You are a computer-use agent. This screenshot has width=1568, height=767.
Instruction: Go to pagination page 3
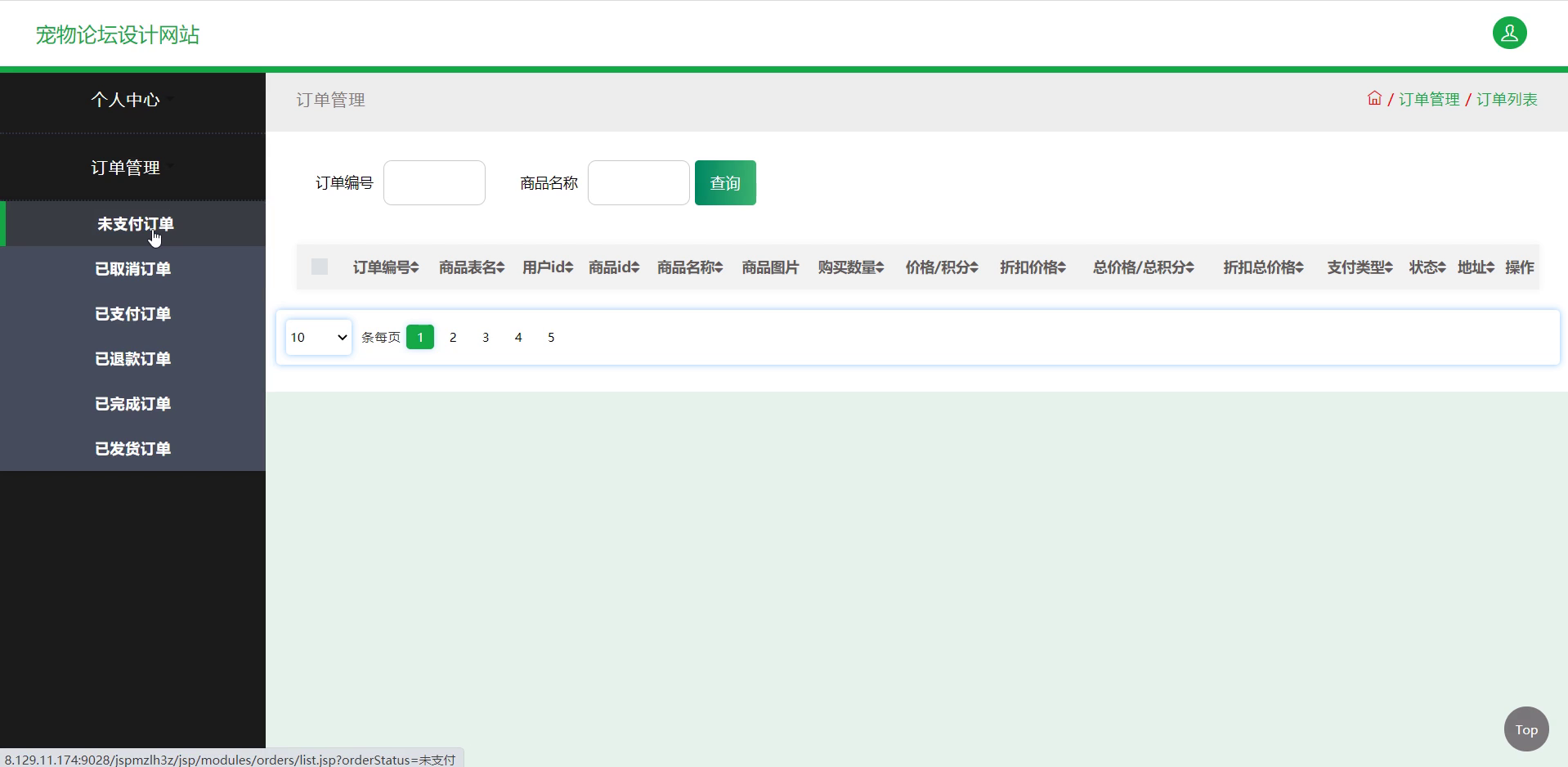pyautogui.click(x=486, y=337)
